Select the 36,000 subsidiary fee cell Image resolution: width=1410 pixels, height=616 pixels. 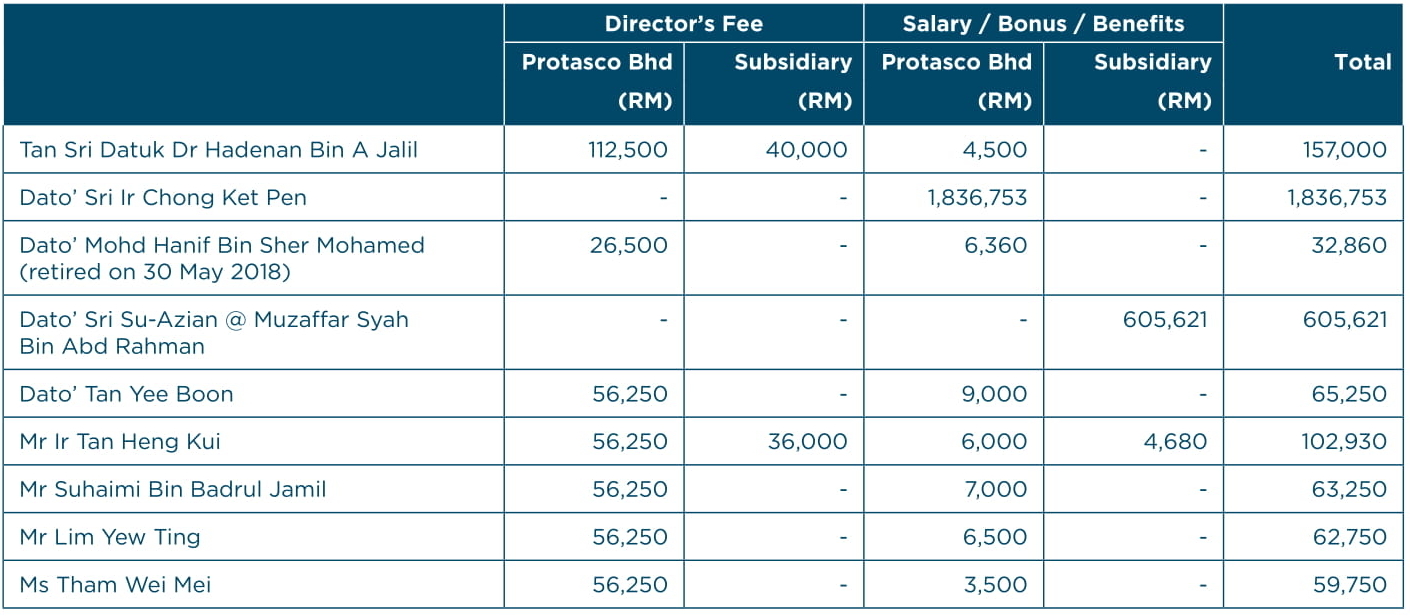point(807,442)
